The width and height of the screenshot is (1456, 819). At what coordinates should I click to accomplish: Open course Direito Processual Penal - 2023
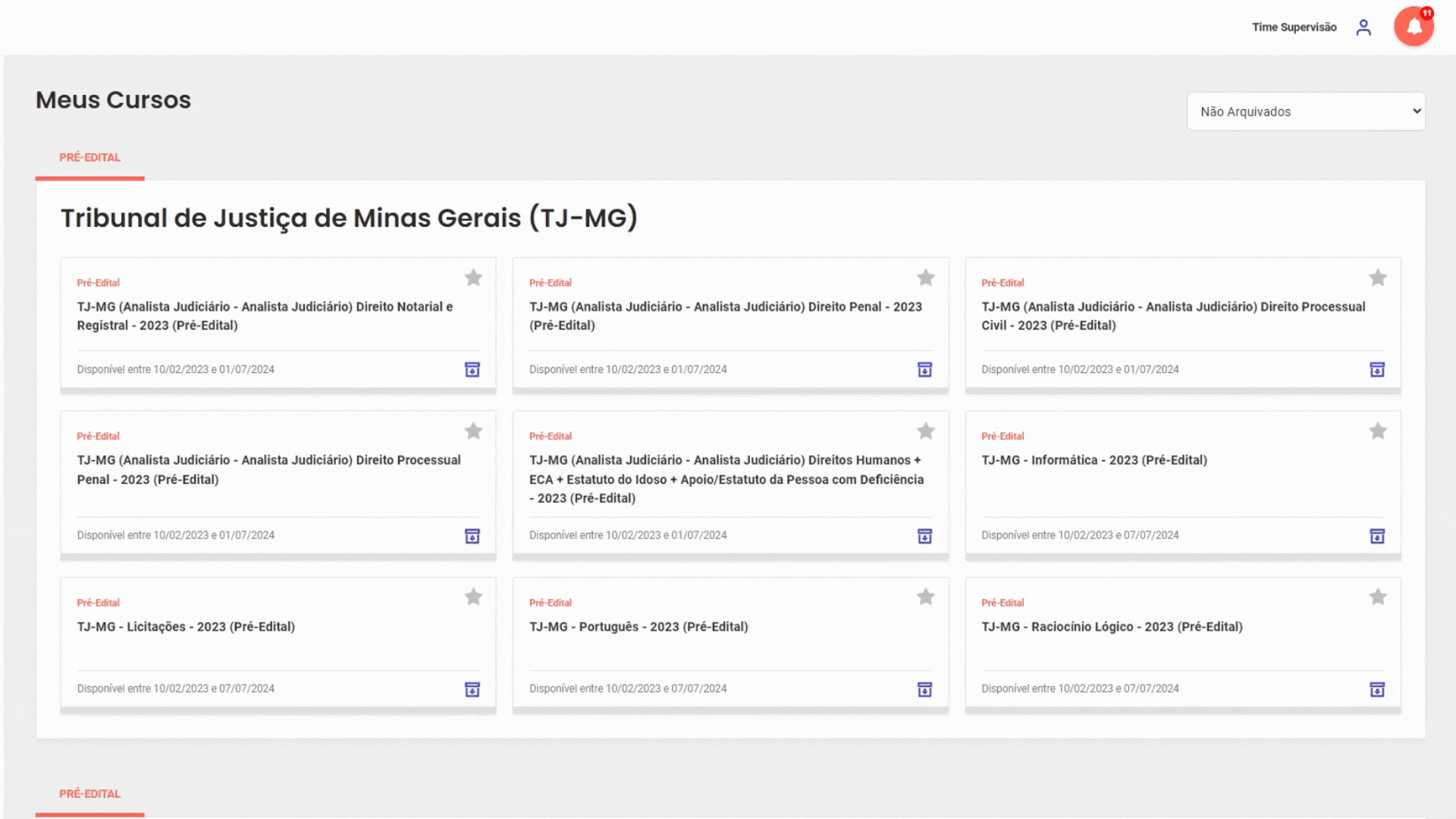268,469
